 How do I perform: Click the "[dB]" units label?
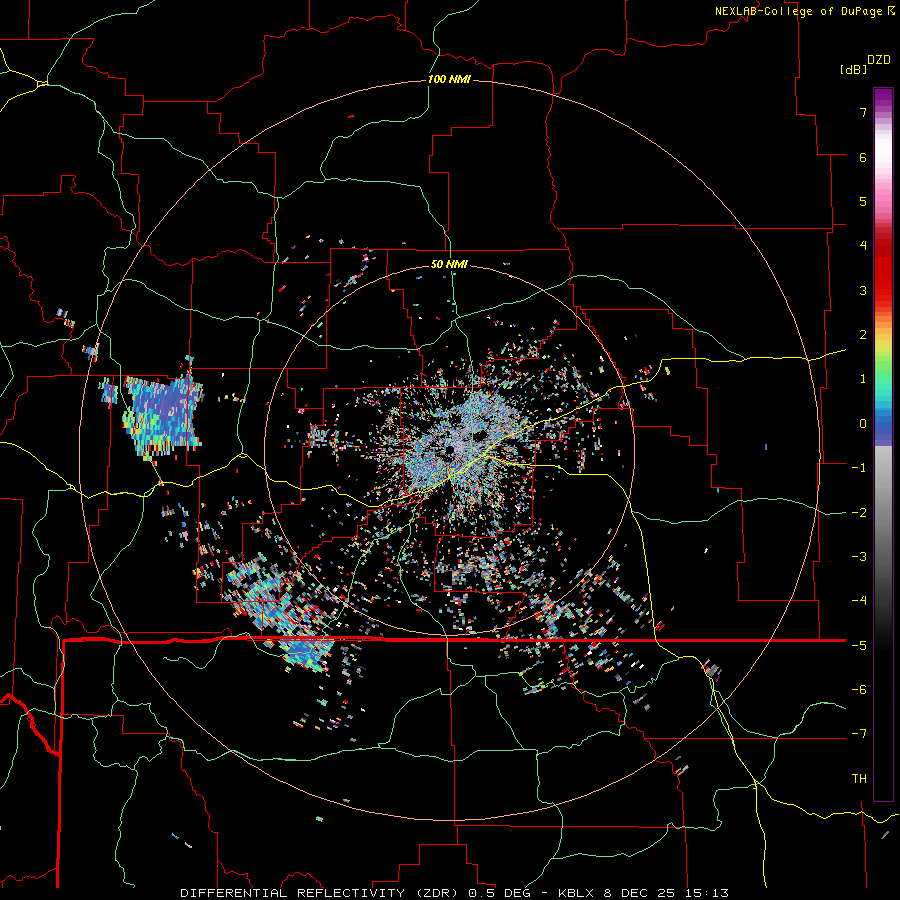(853, 69)
